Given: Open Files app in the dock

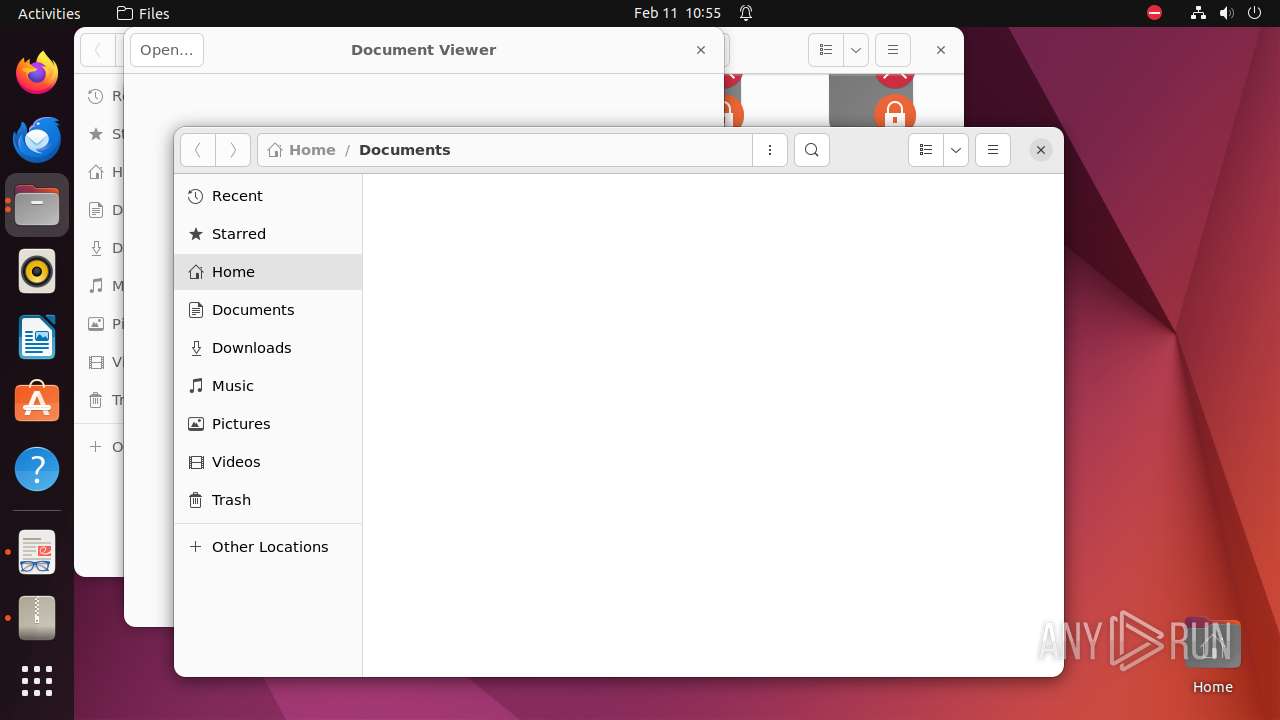Looking at the screenshot, I should [37, 205].
